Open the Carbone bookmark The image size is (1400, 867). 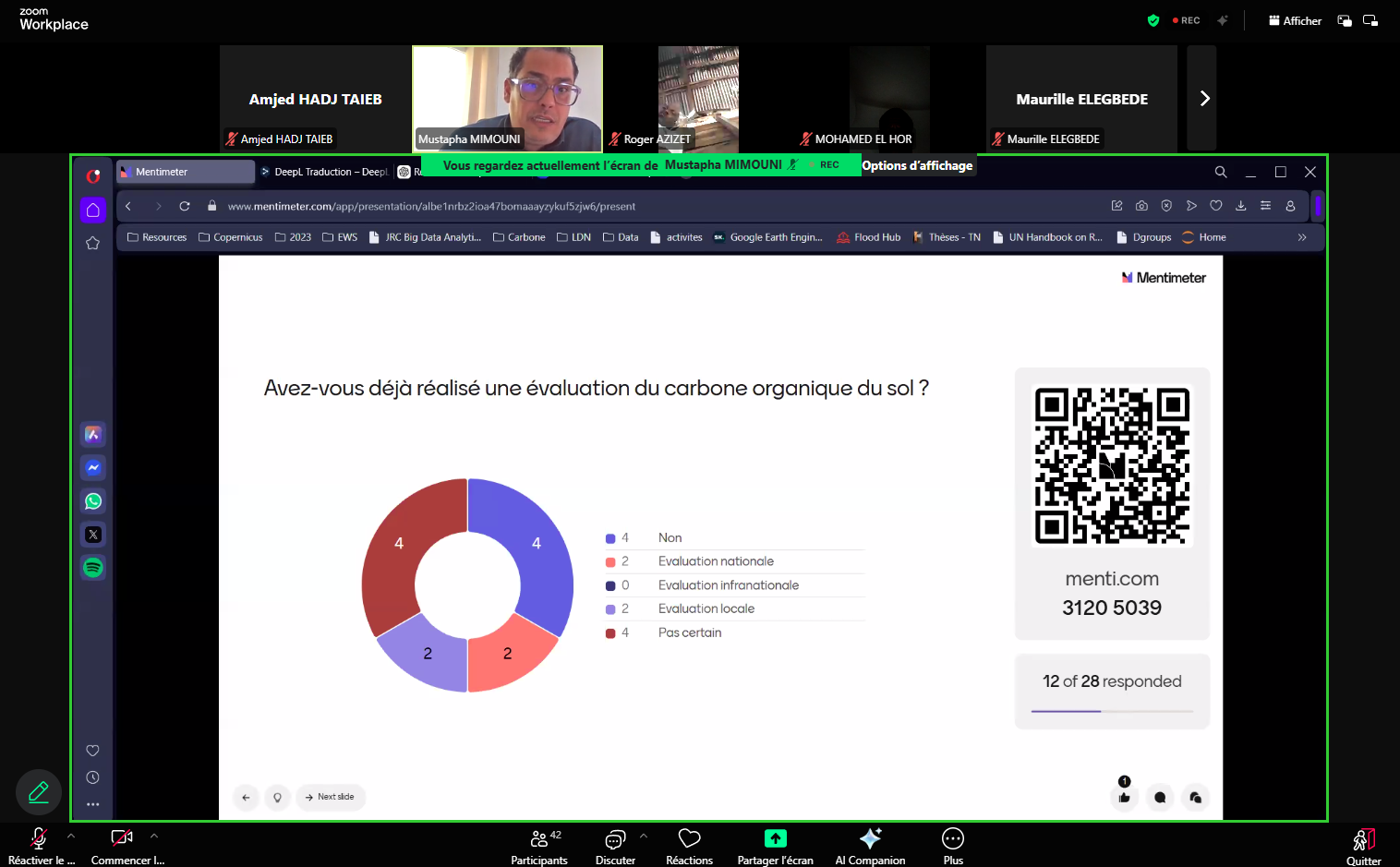pyautogui.click(x=519, y=237)
